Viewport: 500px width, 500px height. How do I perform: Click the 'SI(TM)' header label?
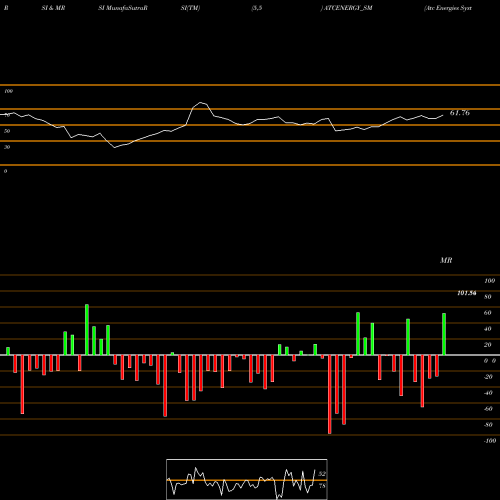(190, 8)
